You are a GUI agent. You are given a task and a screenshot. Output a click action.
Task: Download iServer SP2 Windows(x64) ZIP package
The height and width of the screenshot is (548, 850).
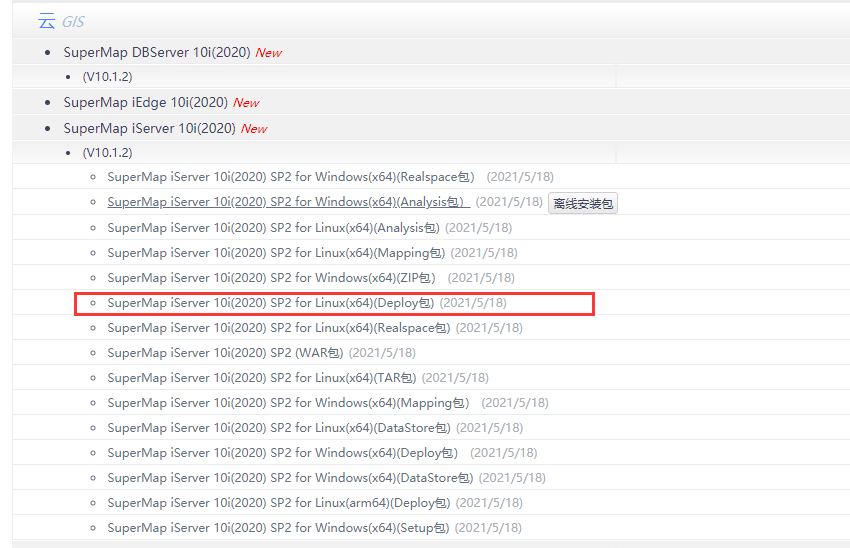click(271, 278)
